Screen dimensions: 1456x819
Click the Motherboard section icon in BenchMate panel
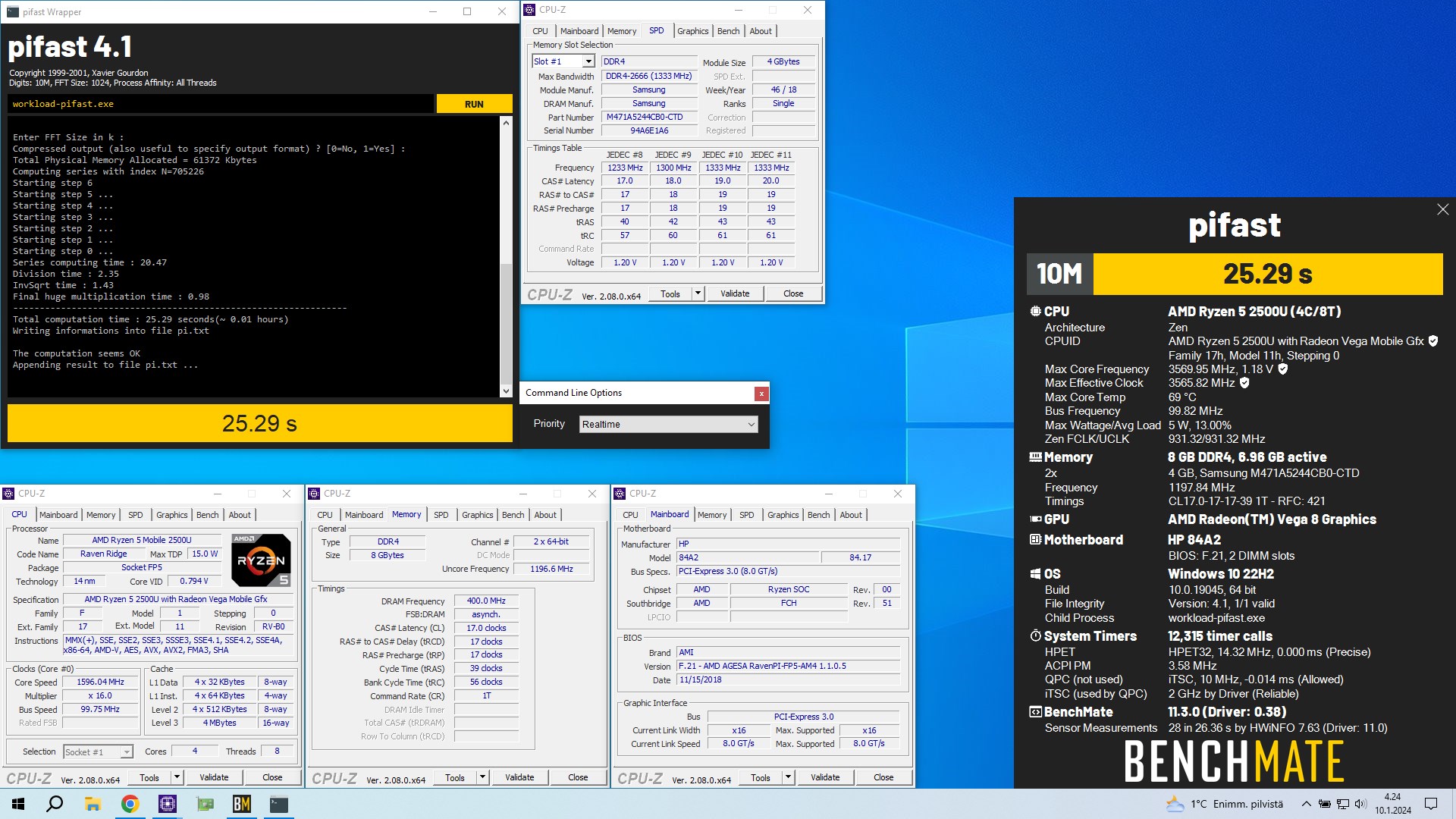point(1035,540)
